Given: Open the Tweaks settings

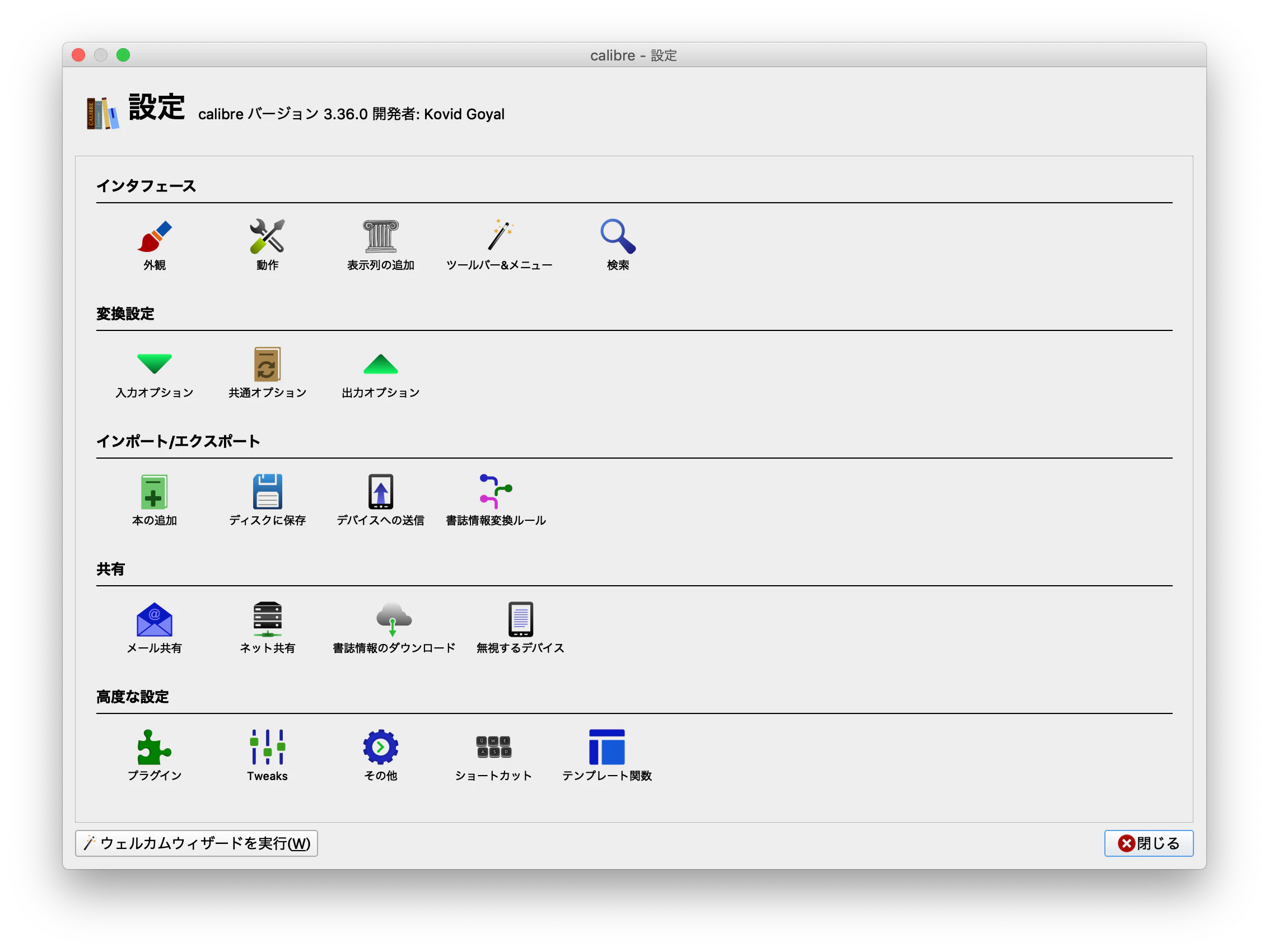Looking at the screenshot, I should click(267, 756).
